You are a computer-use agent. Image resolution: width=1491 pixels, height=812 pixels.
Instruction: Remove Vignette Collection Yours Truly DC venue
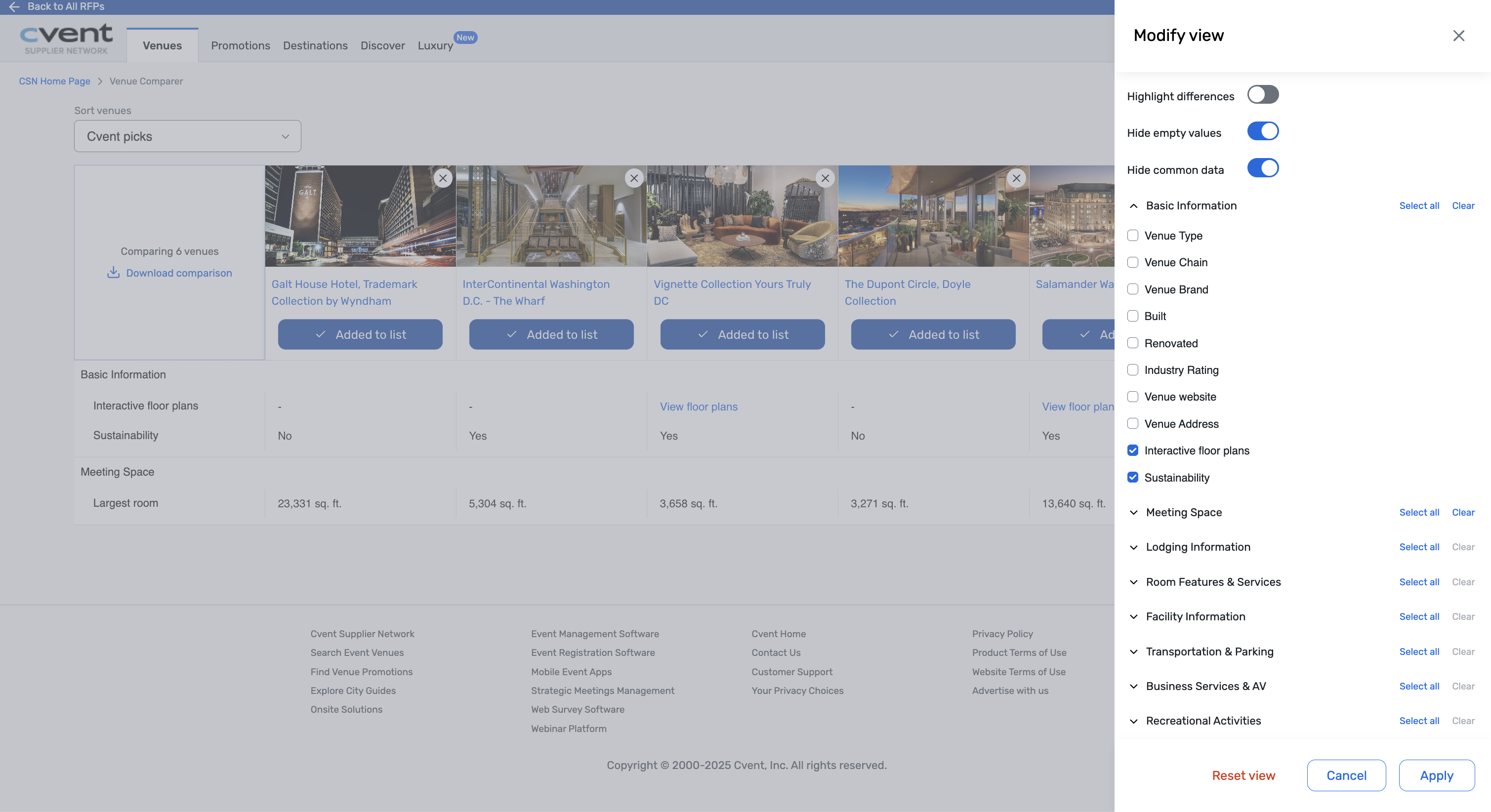click(x=825, y=178)
